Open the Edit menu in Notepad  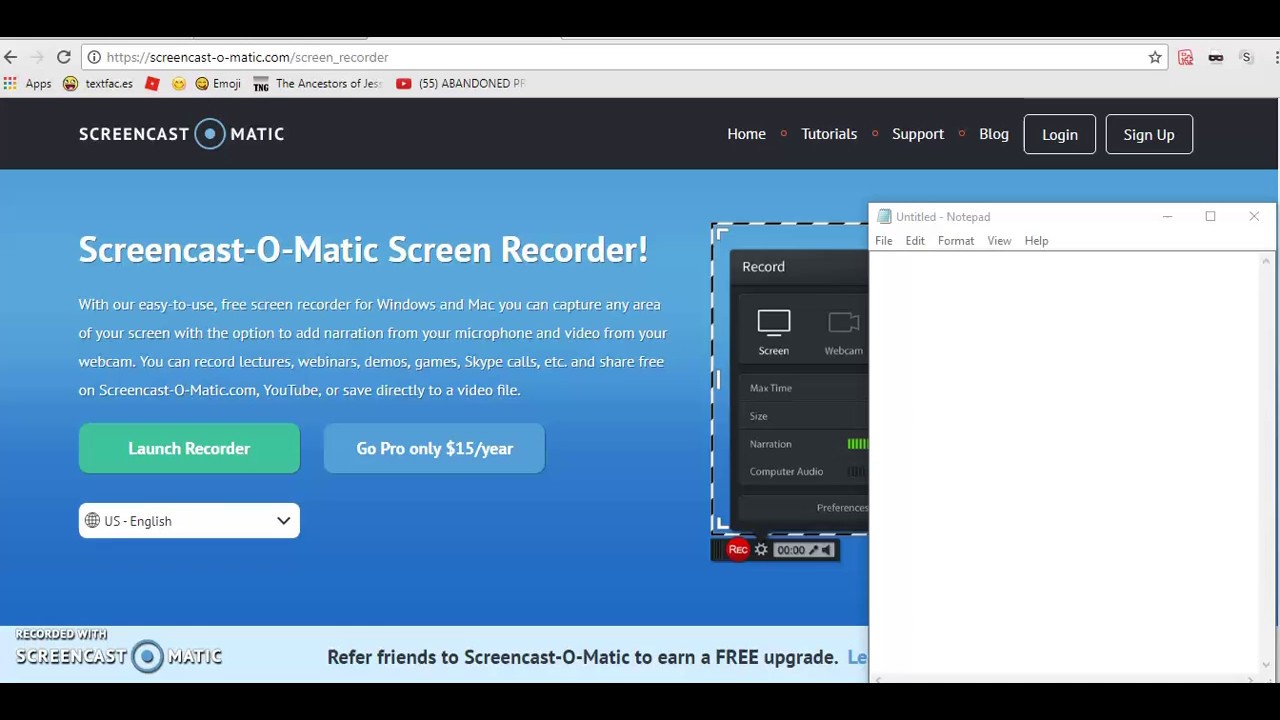[x=915, y=241]
